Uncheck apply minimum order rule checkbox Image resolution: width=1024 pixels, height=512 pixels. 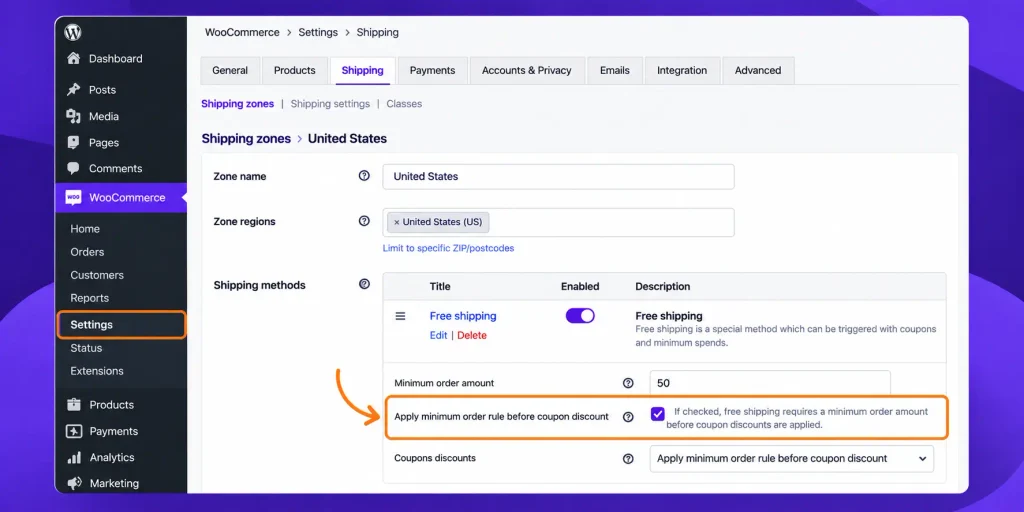[x=658, y=413]
